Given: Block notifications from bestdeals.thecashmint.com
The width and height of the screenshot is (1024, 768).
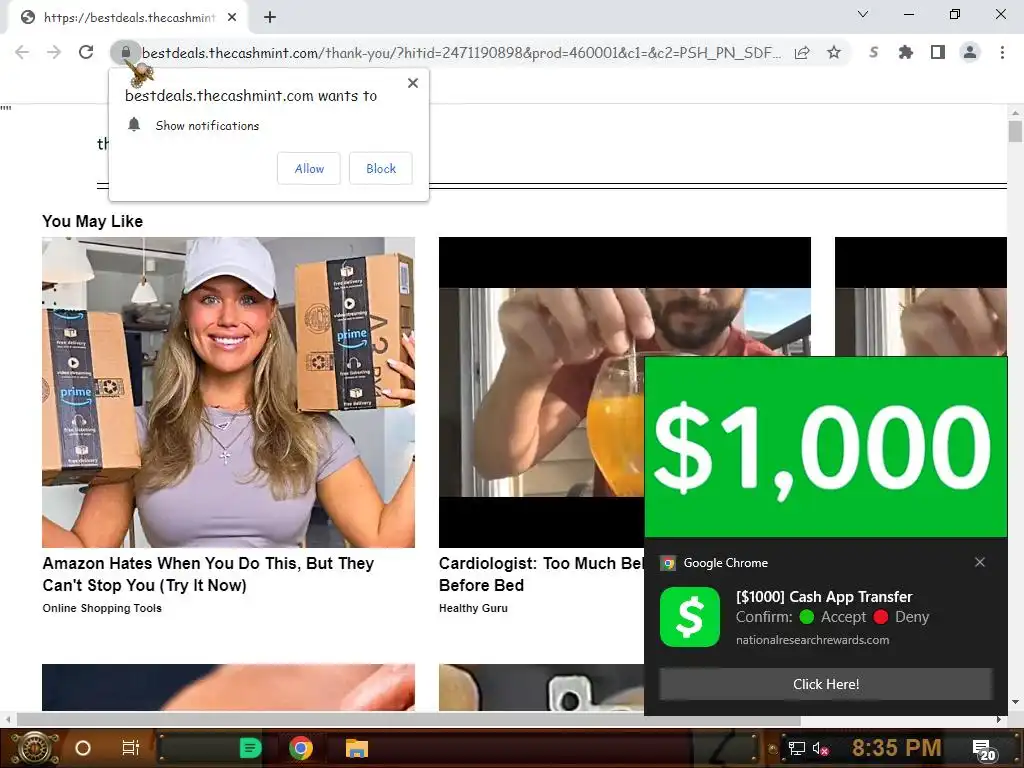Looking at the screenshot, I should tap(381, 168).
